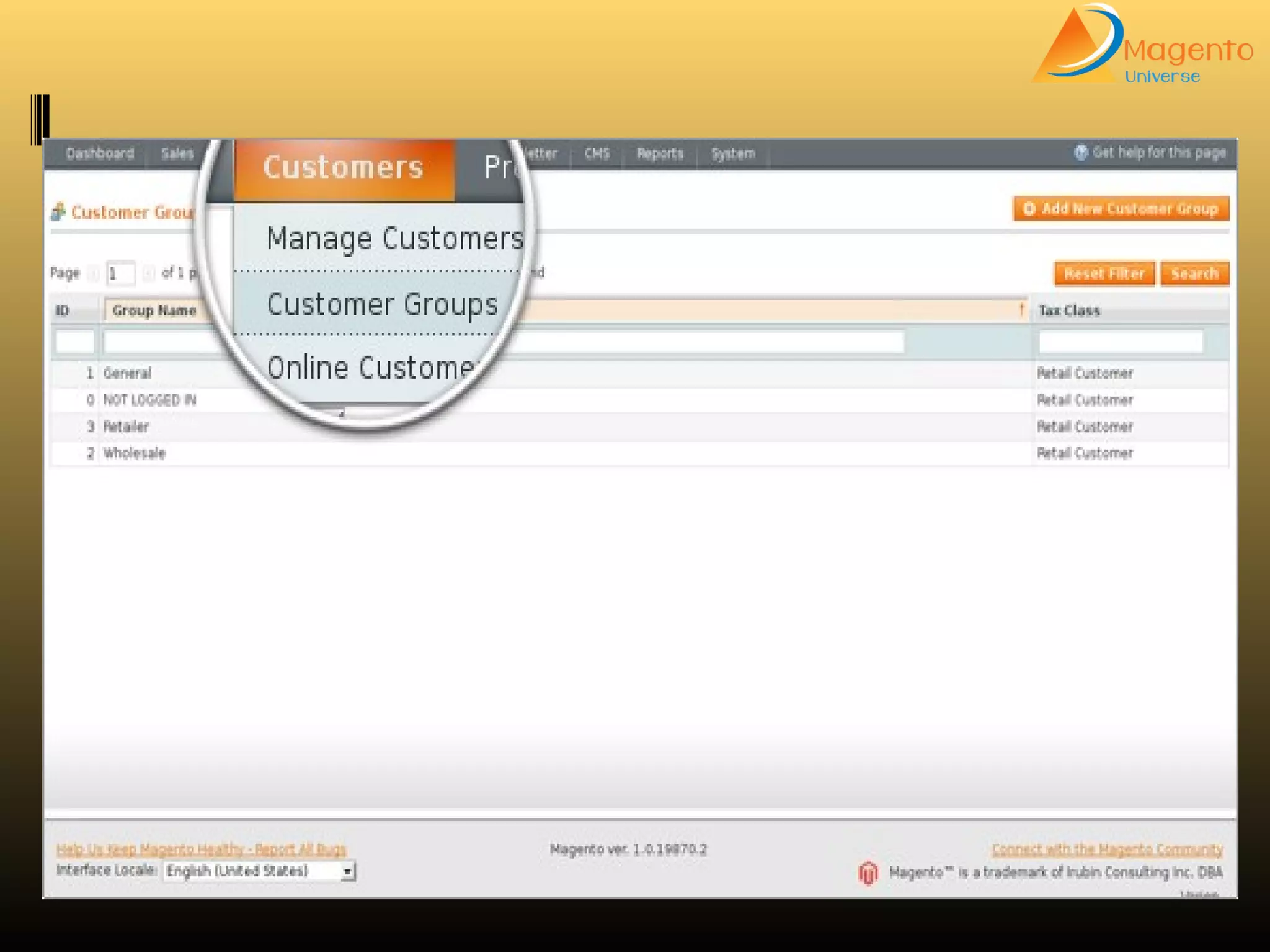
Task: Go to next page arrow in pager
Action: click(148, 273)
